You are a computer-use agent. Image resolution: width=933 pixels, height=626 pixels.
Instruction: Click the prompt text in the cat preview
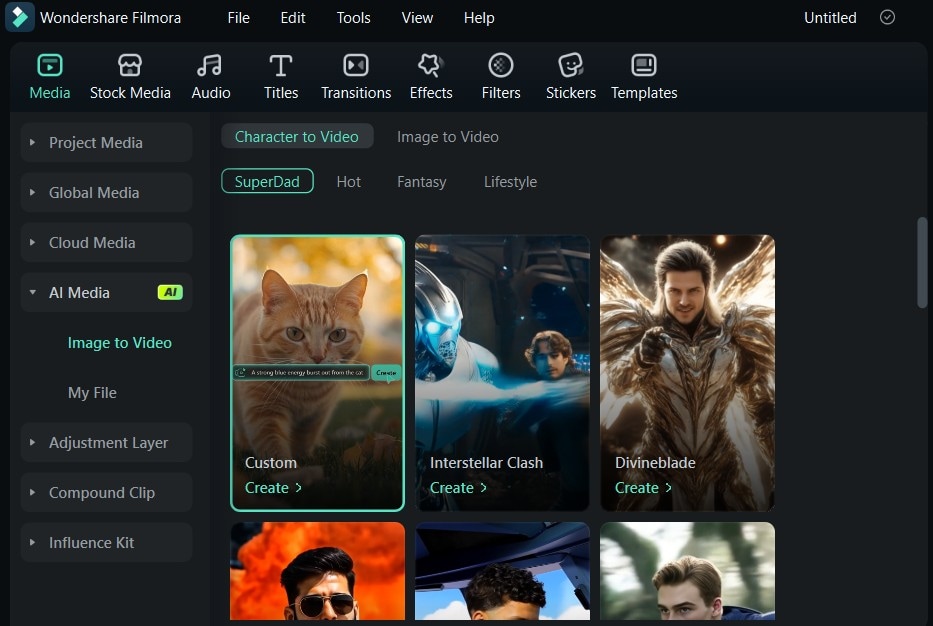click(x=306, y=373)
